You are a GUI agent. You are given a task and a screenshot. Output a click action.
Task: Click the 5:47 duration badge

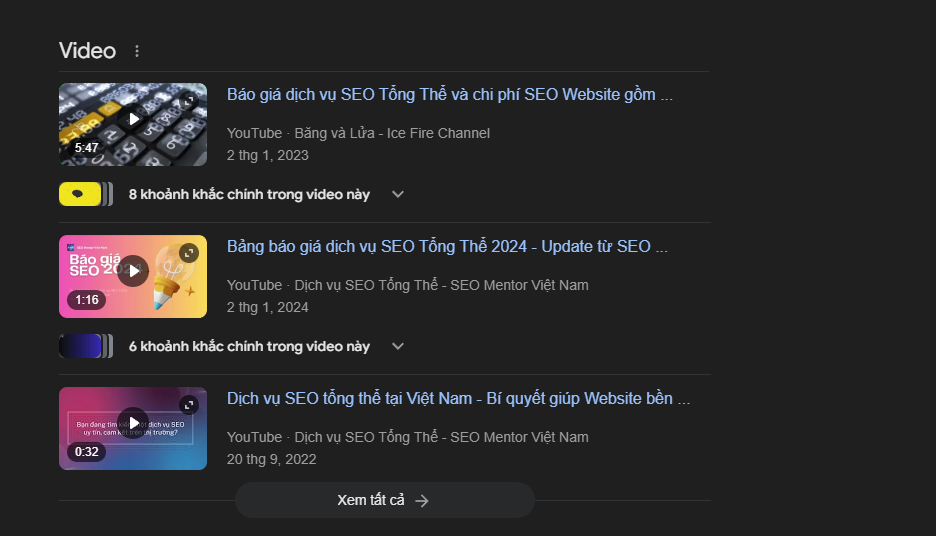tap(87, 147)
